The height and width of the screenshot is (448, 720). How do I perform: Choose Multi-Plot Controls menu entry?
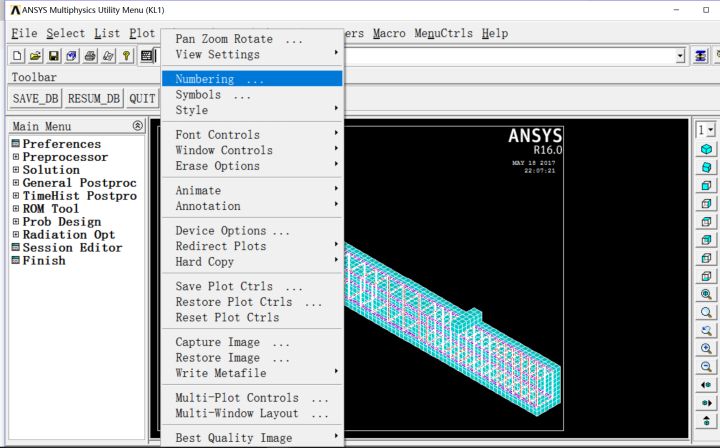[252, 398]
